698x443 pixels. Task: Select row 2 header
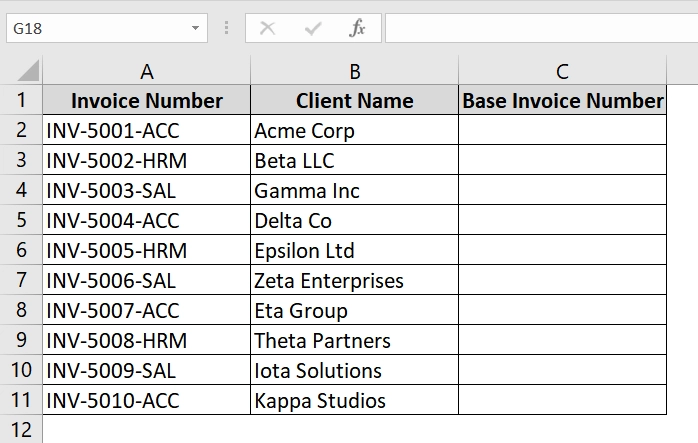click(21, 130)
